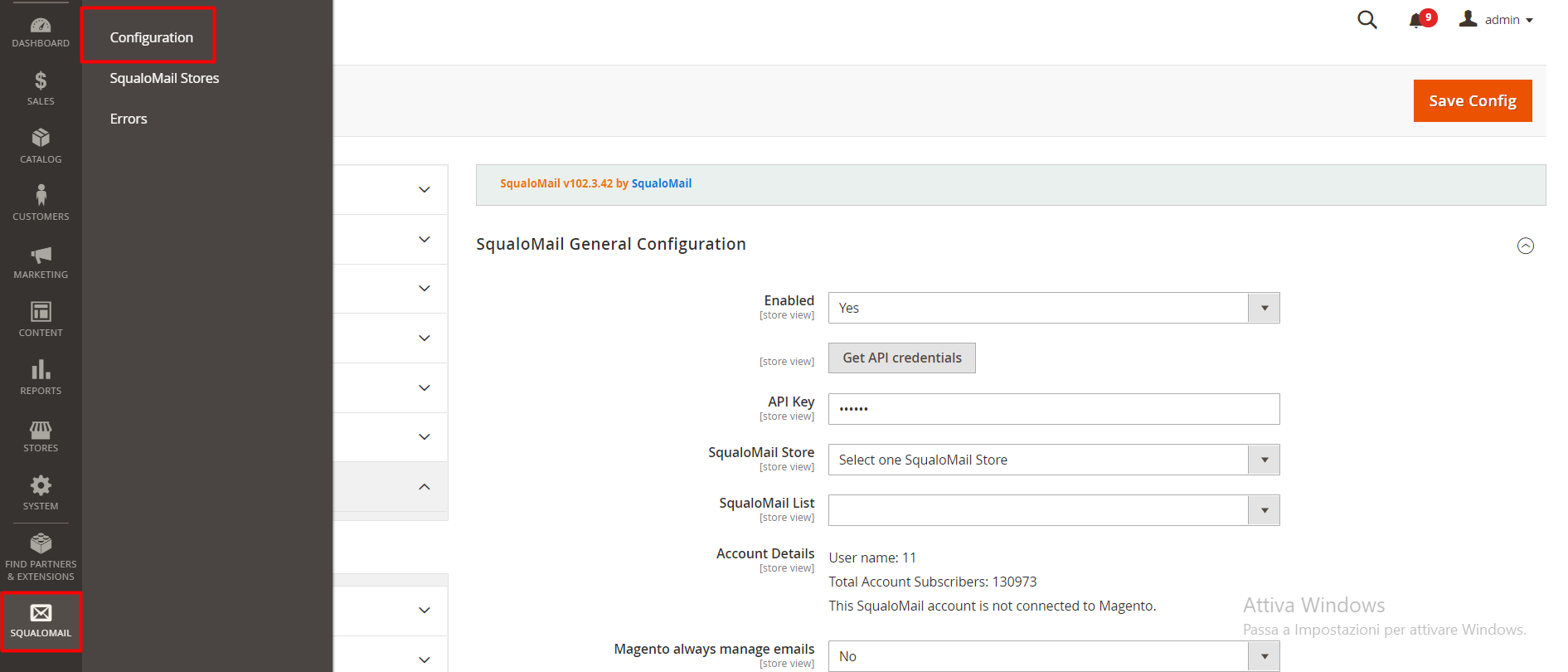Image resolution: width=1568 pixels, height=672 pixels.
Task: Click the Sales dollar icon
Action: tap(41, 81)
